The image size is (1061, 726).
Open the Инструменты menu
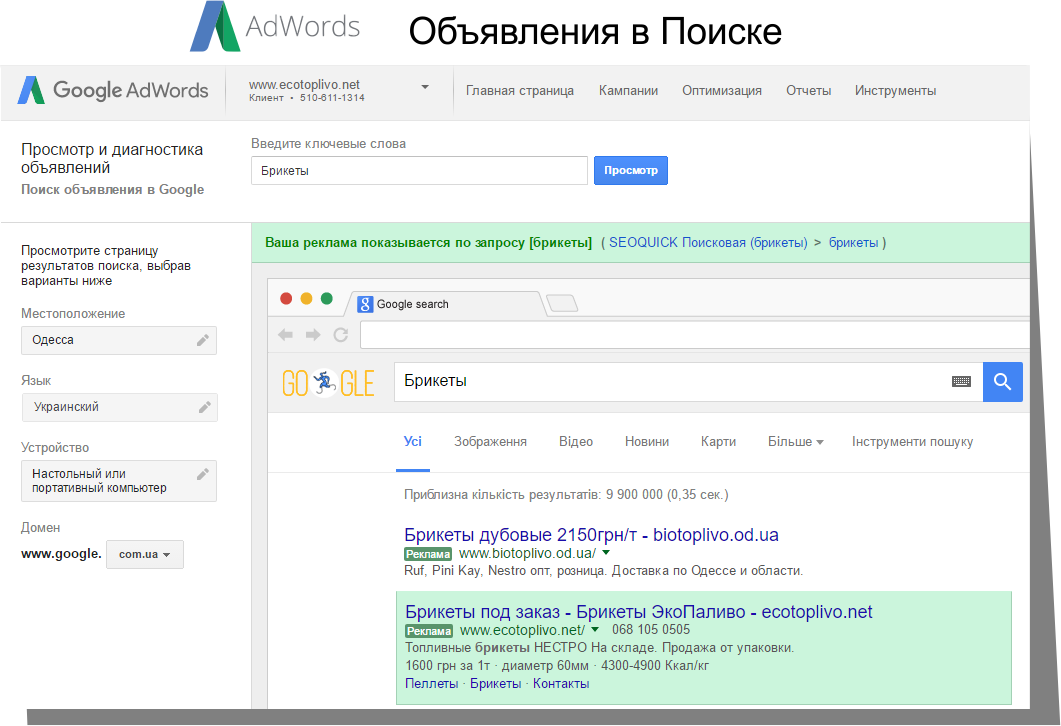click(x=895, y=91)
